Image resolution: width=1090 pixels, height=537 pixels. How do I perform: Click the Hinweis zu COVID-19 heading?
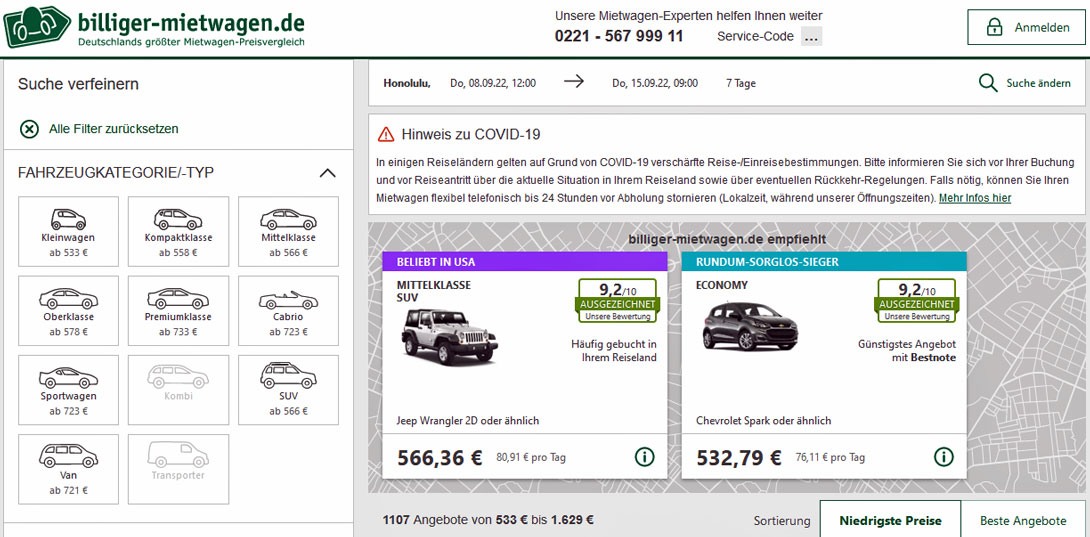471,134
